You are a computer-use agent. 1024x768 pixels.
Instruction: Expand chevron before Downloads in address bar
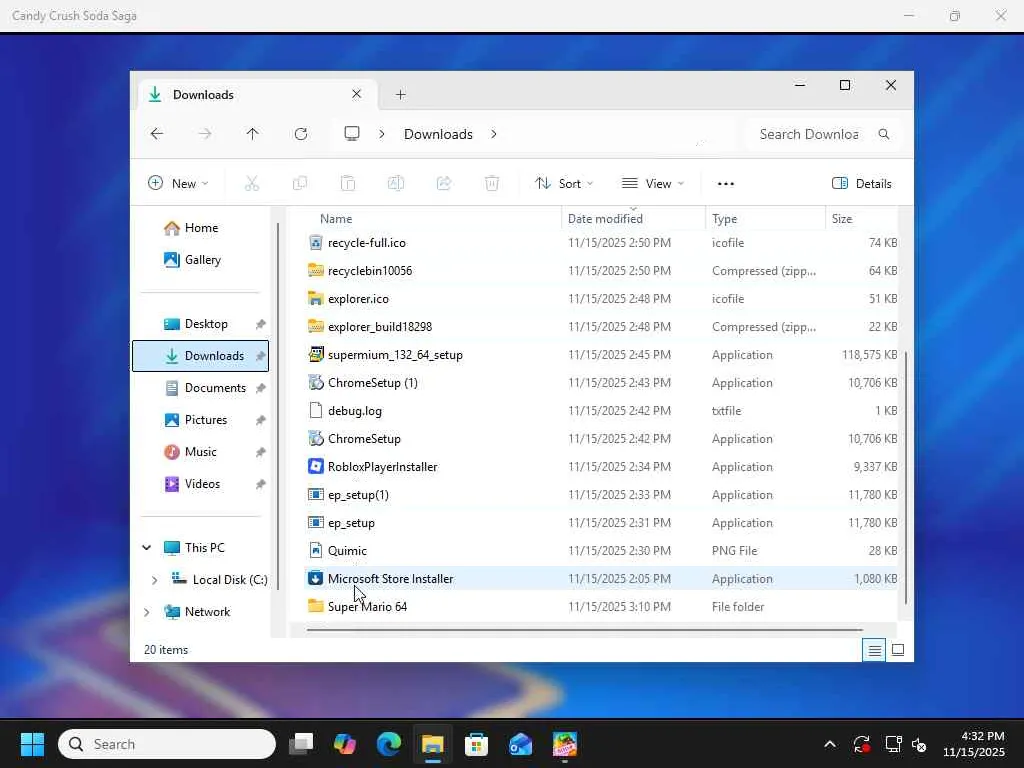(x=382, y=134)
